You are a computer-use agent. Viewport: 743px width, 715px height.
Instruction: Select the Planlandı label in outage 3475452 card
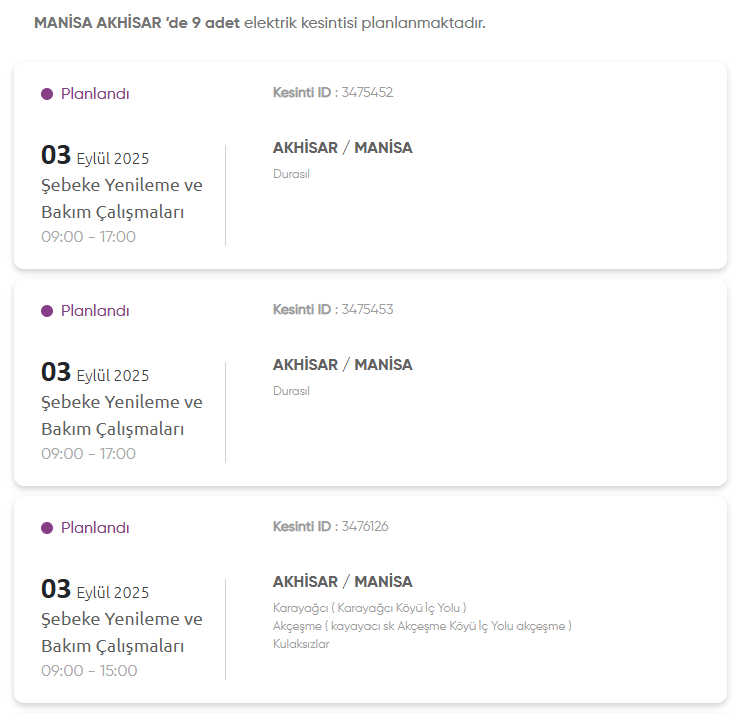(95, 94)
